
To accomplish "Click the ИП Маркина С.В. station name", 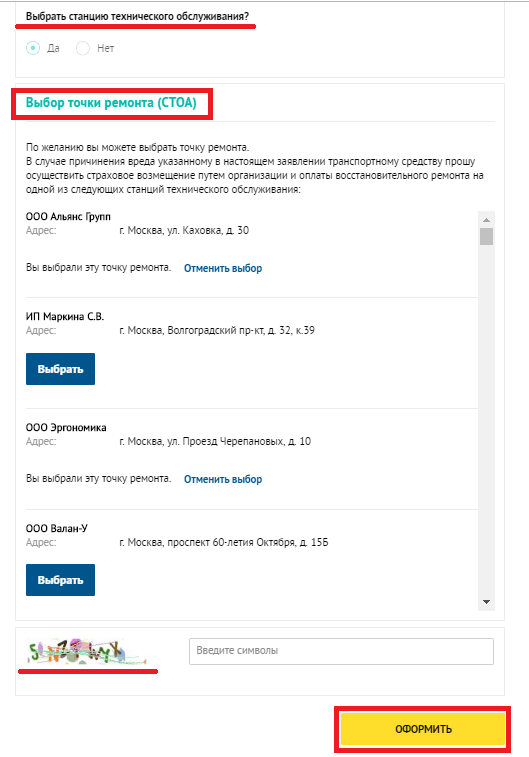I will [65, 317].
